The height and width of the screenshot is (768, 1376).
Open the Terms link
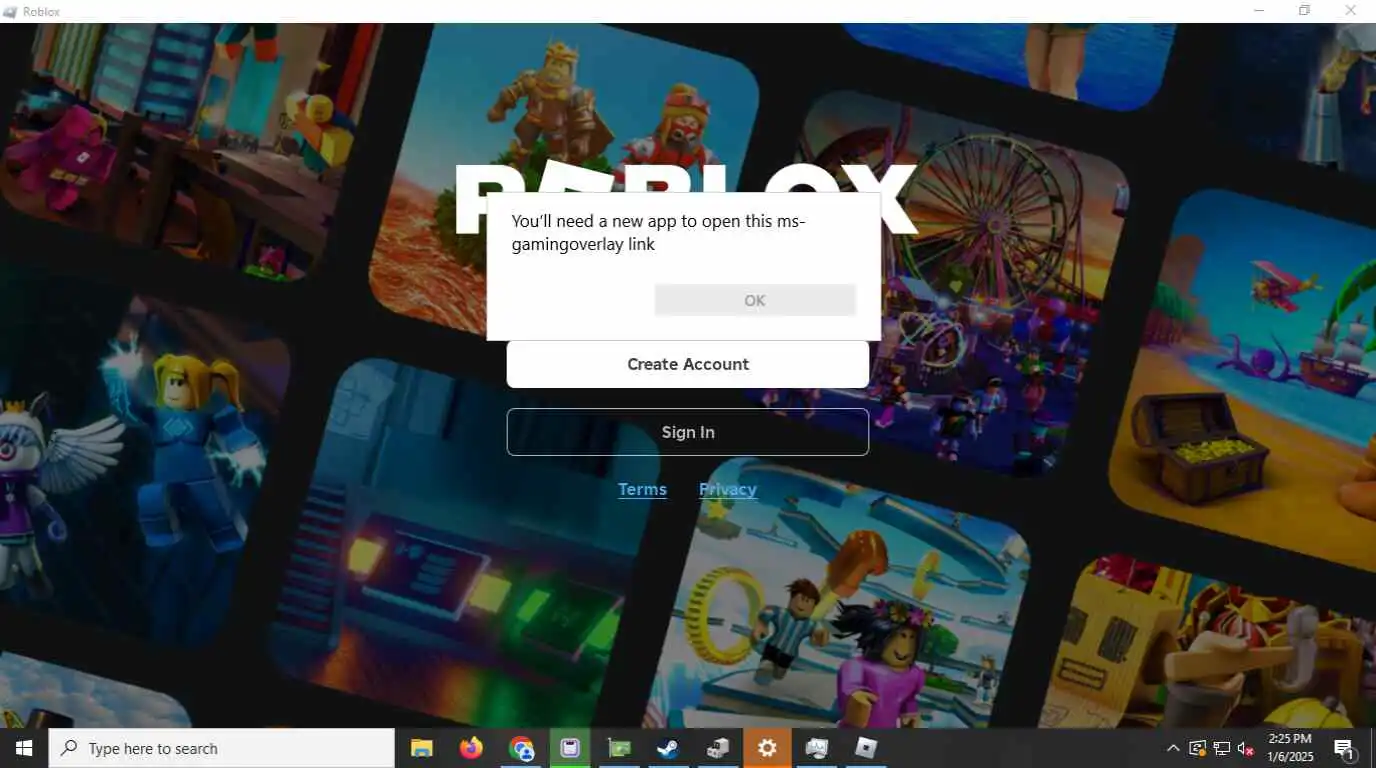[642, 489]
